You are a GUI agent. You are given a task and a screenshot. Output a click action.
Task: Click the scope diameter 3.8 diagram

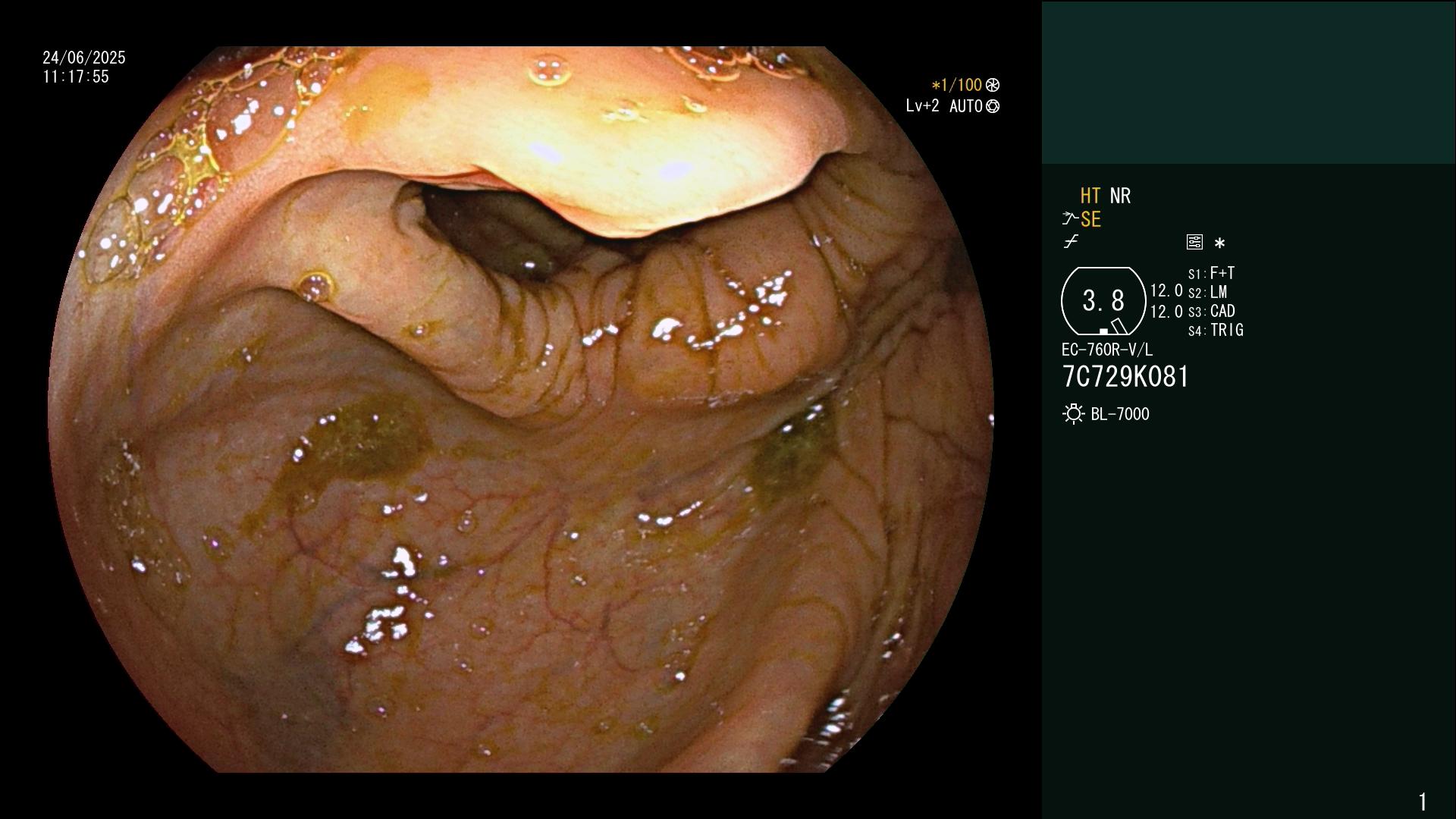point(1103,301)
